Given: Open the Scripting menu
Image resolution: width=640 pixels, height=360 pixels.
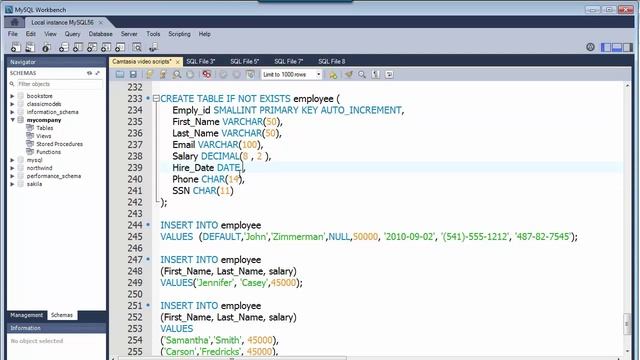Looking at the screenshot, I should click(179, 34).
